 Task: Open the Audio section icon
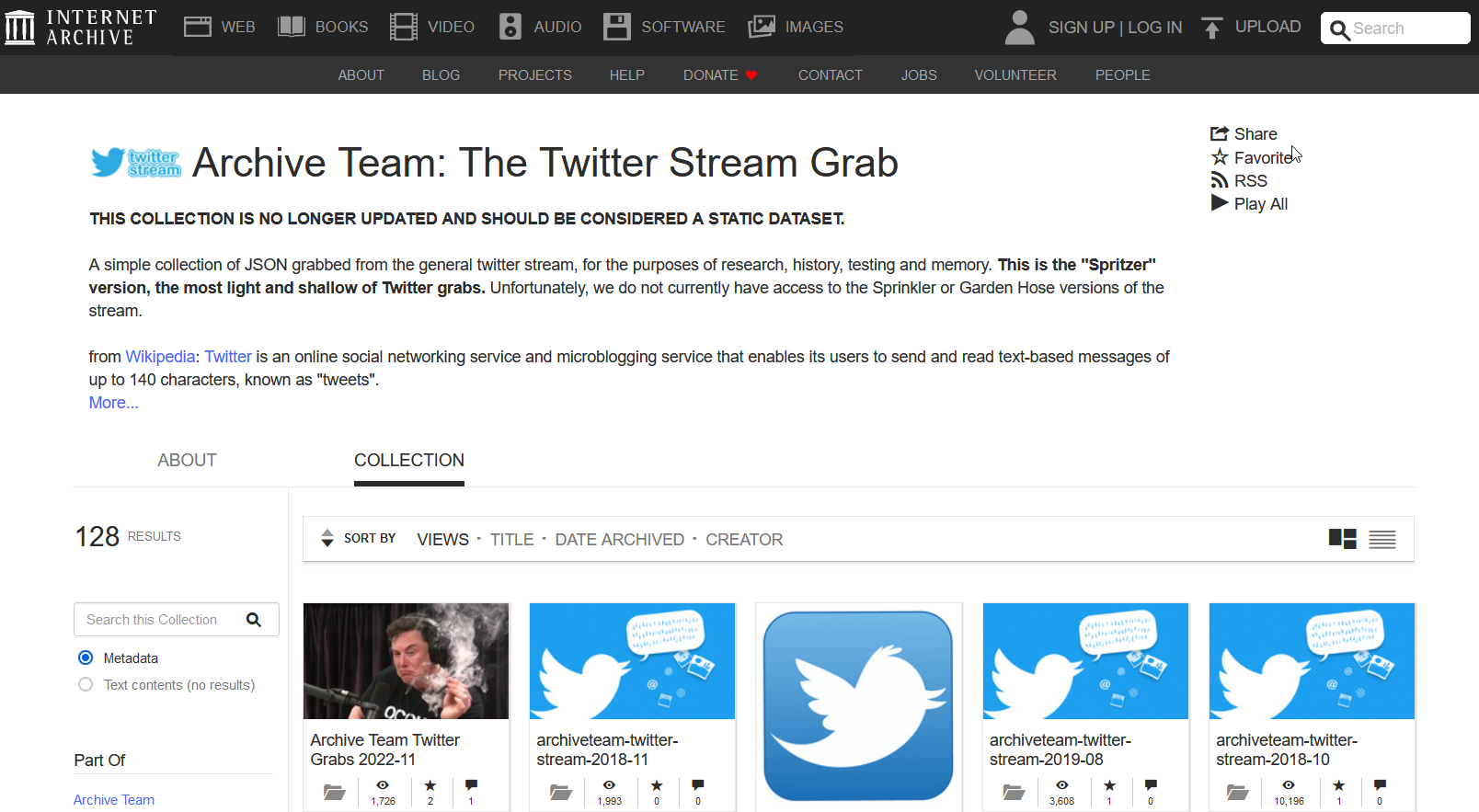pos(510,27)
